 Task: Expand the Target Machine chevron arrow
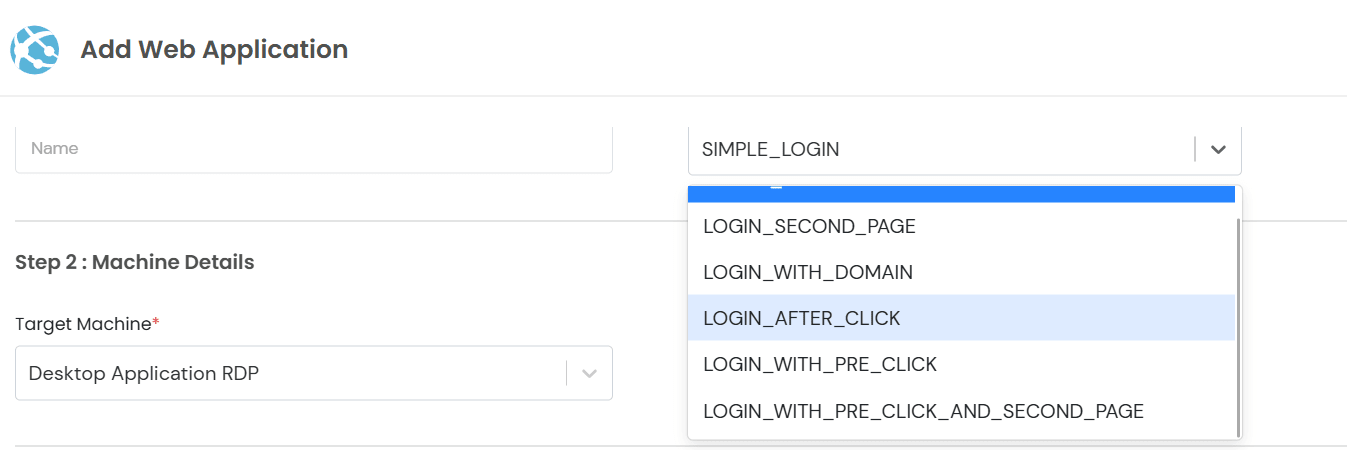point(590,373)
